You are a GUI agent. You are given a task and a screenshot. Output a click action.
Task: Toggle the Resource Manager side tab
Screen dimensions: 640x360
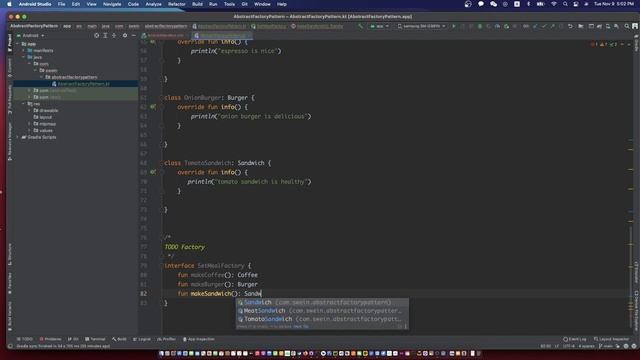pyautogui.click(x=10, y=141)
